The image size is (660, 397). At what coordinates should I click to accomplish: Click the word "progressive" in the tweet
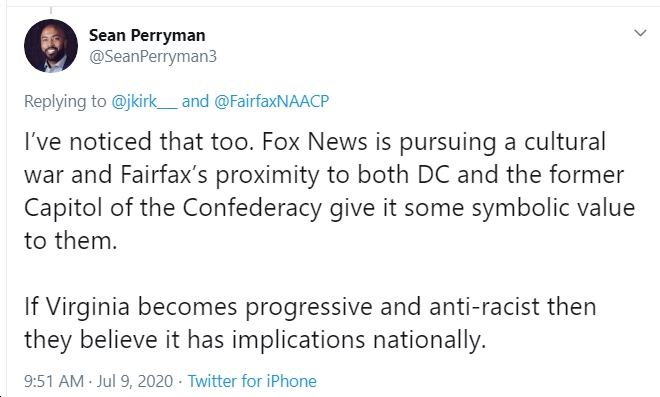point(309,307)
